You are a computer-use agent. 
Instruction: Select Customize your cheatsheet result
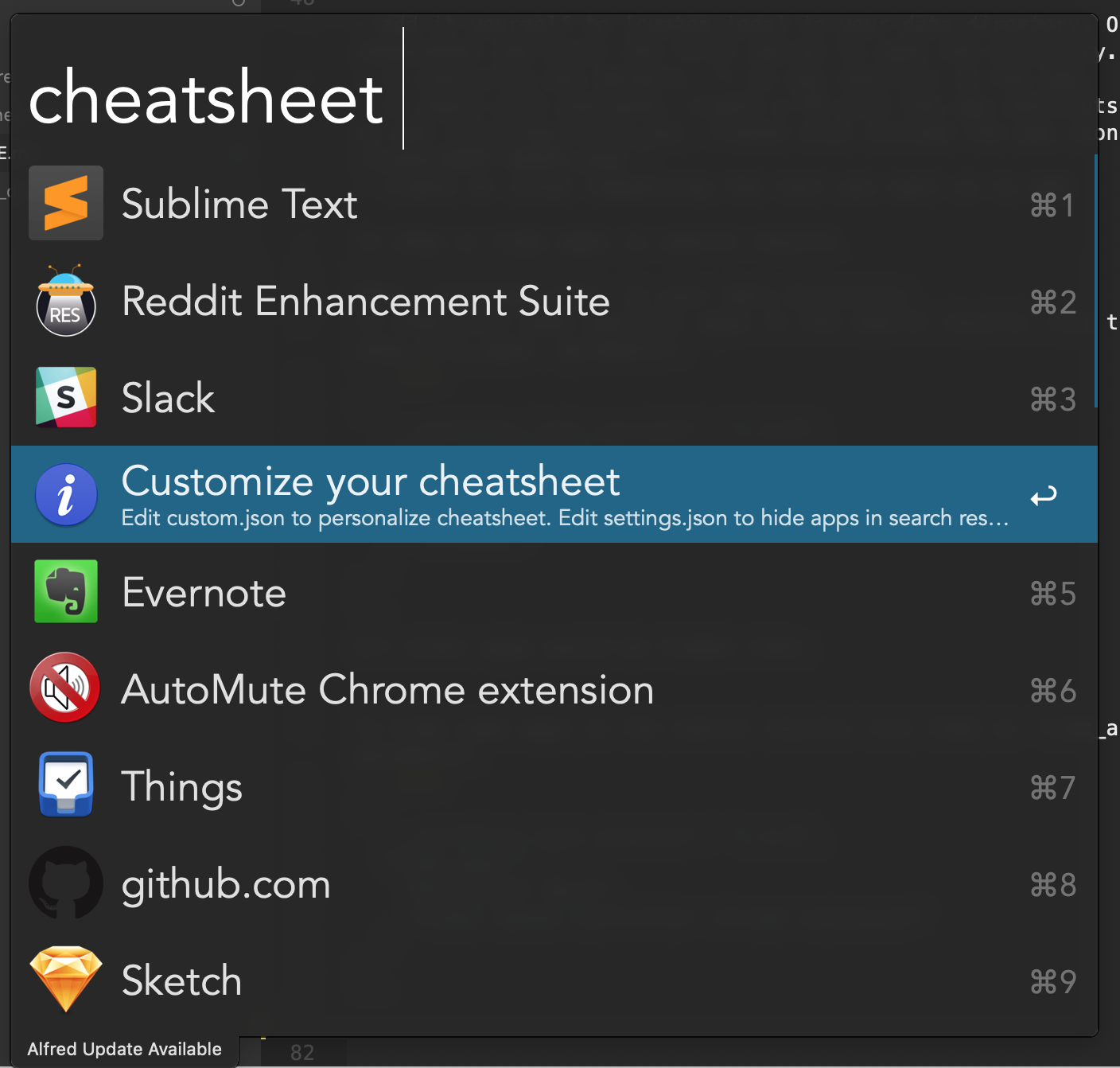[554, 494]
